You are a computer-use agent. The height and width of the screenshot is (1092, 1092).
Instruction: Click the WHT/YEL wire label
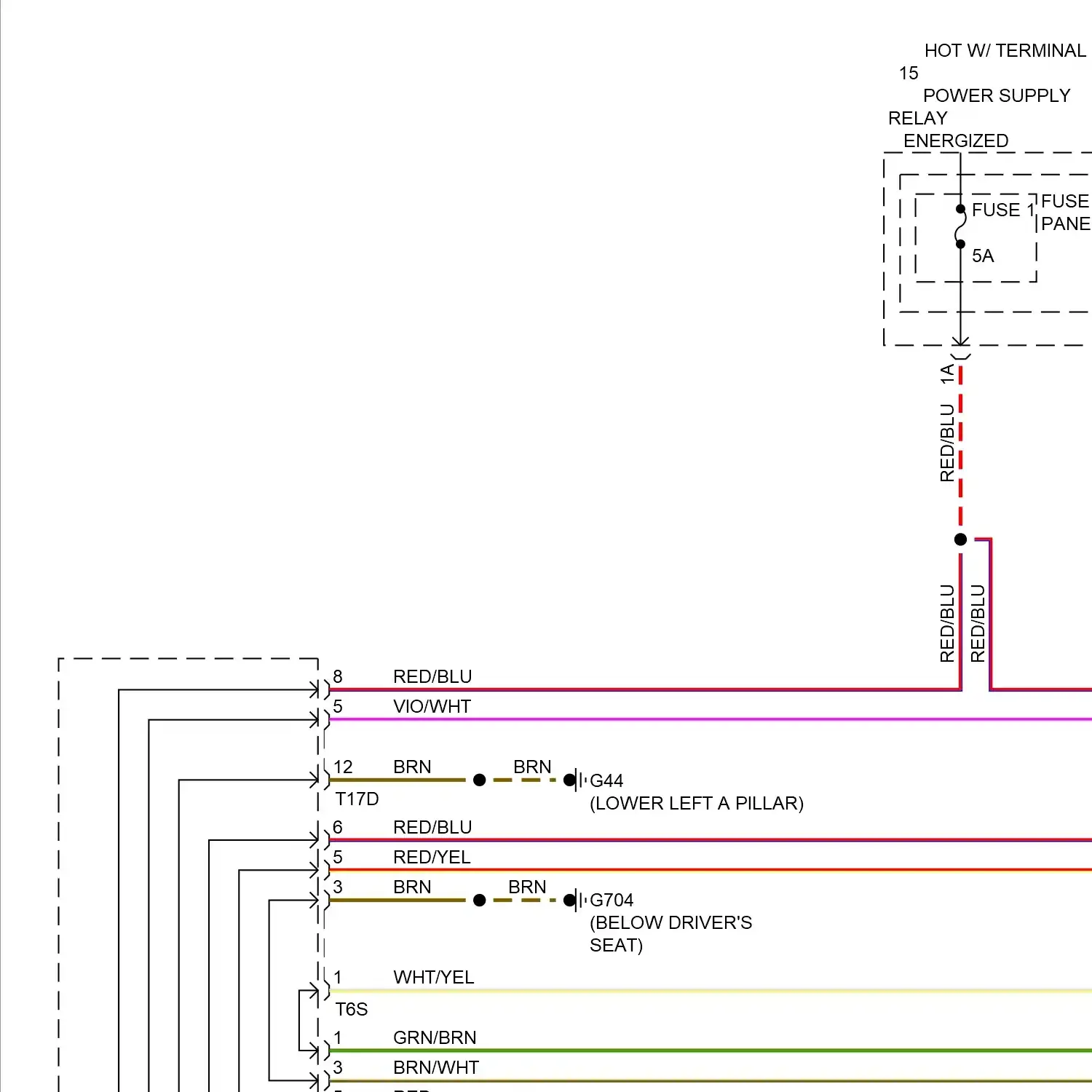coord(434,978)
